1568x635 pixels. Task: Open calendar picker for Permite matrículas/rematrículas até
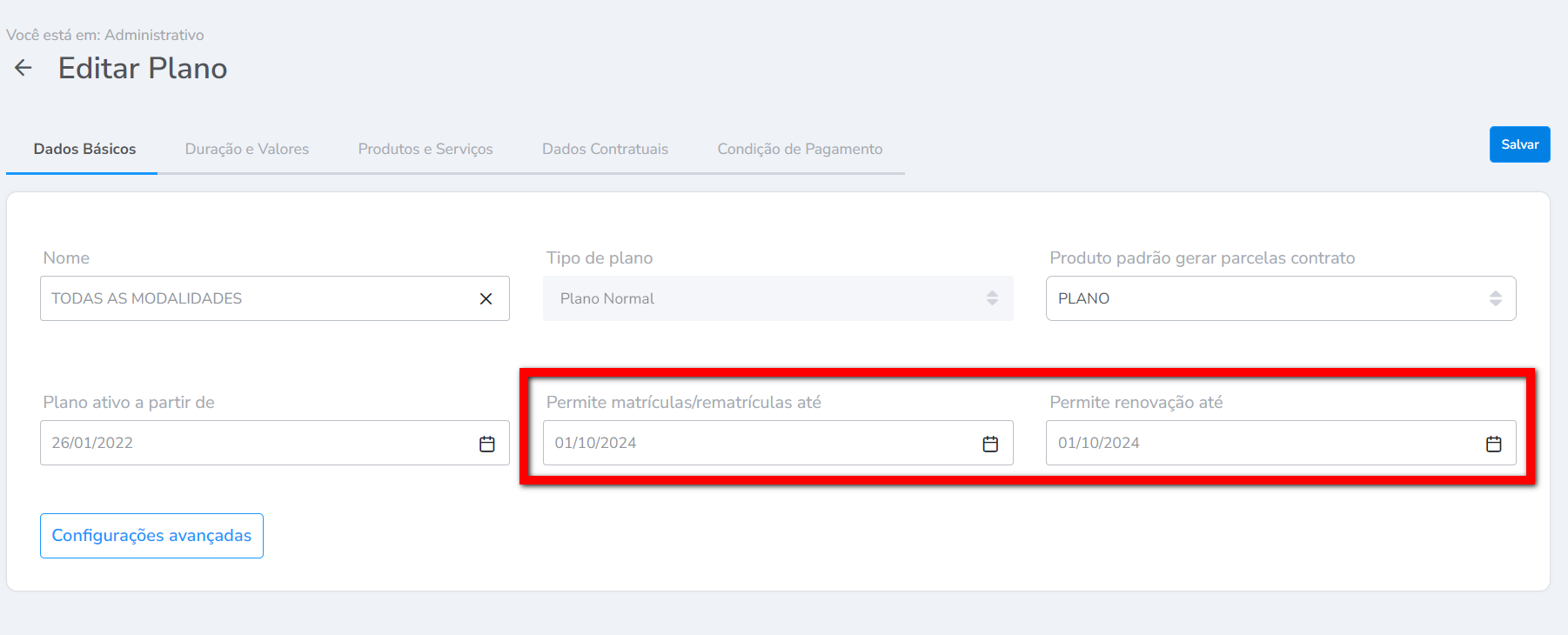pos(990,444)
